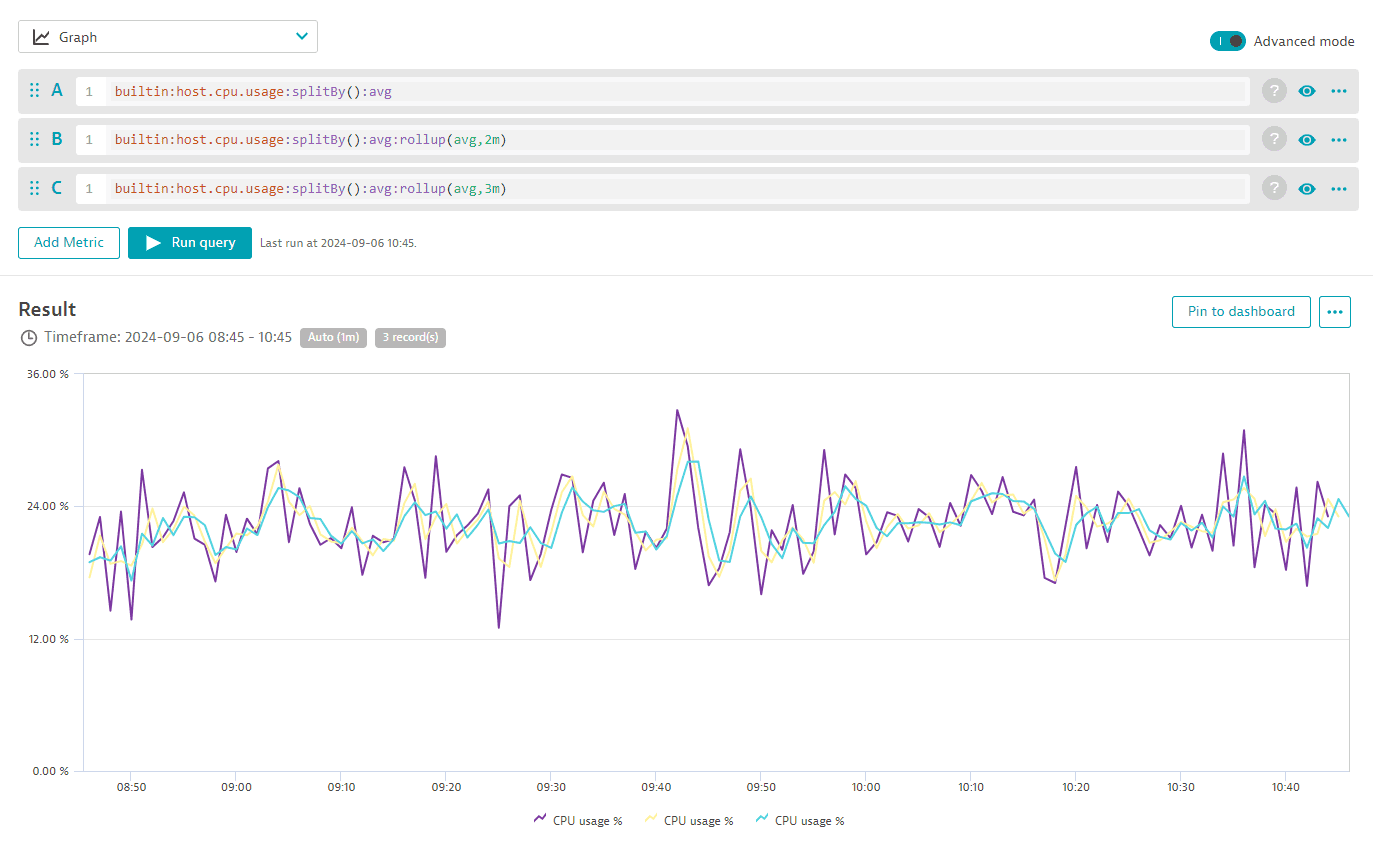
Task: Click the 3 record(s) badge
Action: coord(410,337)
